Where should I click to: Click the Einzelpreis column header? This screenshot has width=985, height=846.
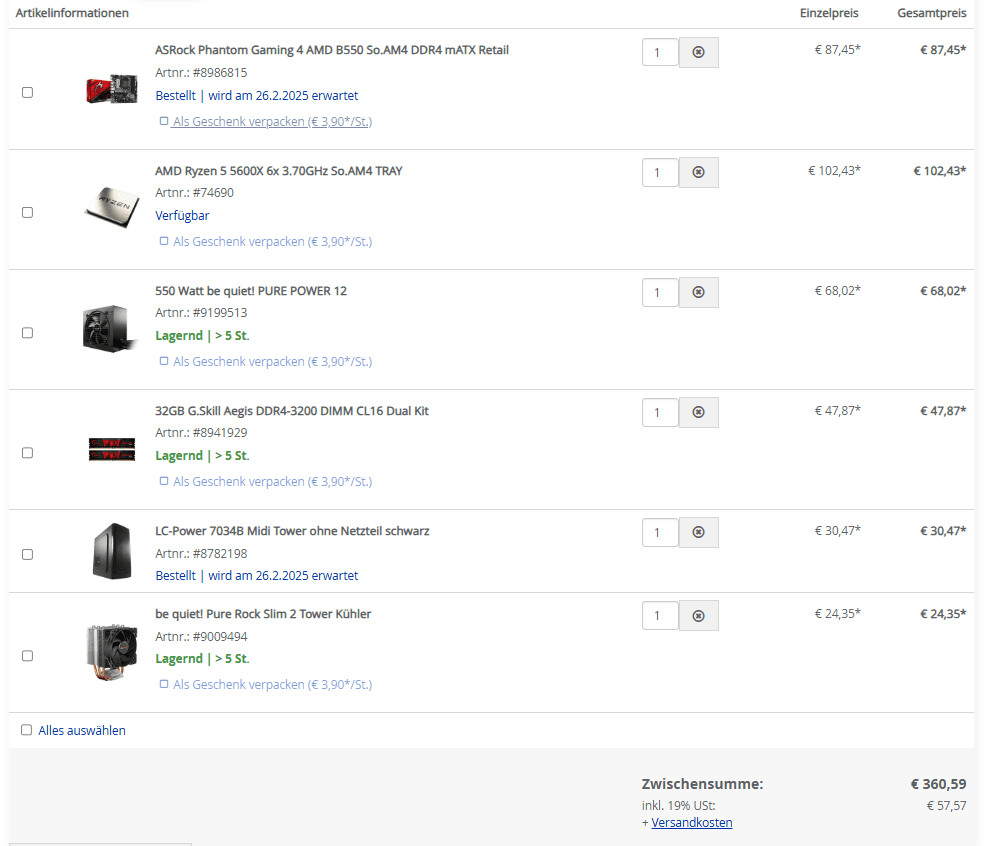(x=829, y=13)
